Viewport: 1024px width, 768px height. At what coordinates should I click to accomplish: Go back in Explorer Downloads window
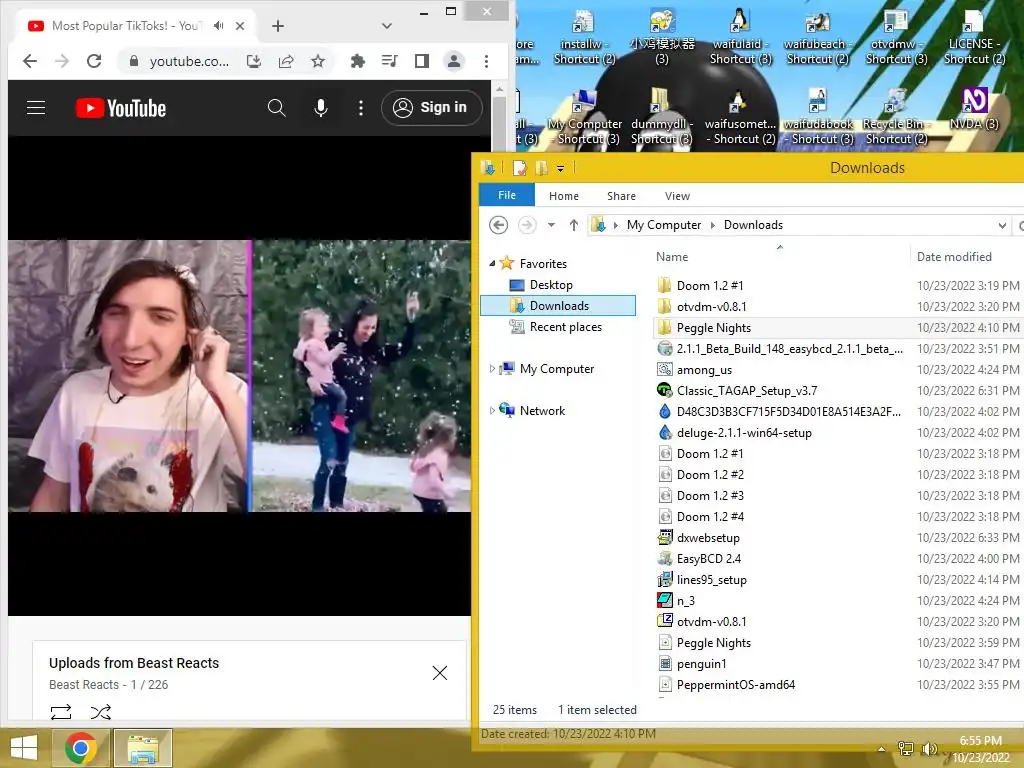(498, 225)
